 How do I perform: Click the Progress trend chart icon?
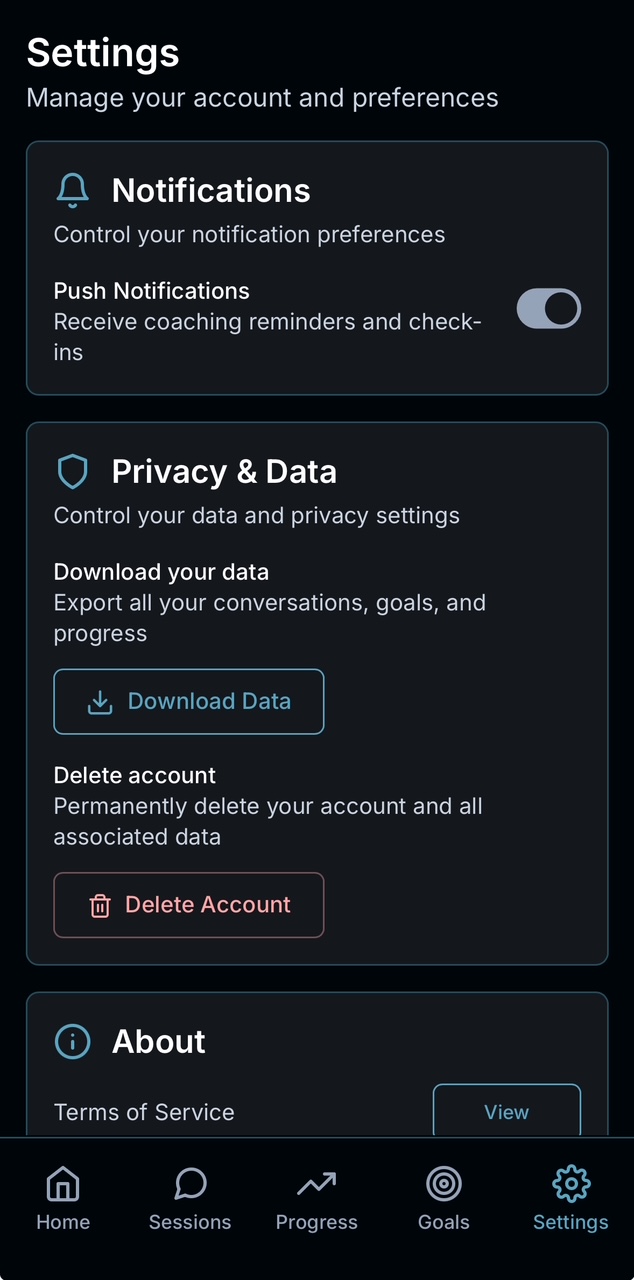[x=316, y=1183]
